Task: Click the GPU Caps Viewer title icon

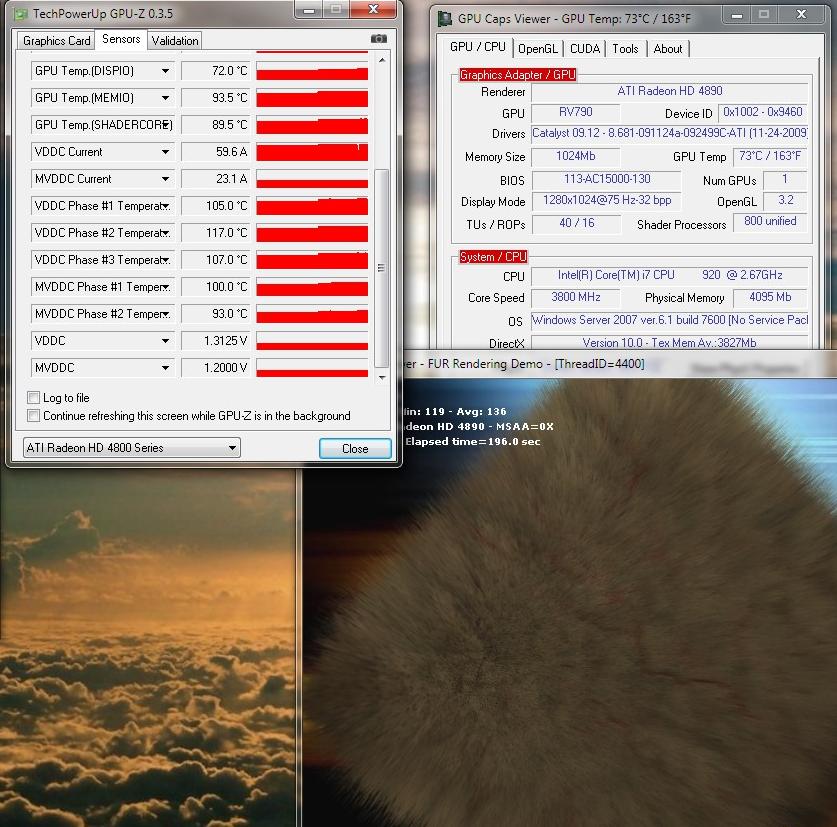Action: pyautogui.click(x=444, y=19)
